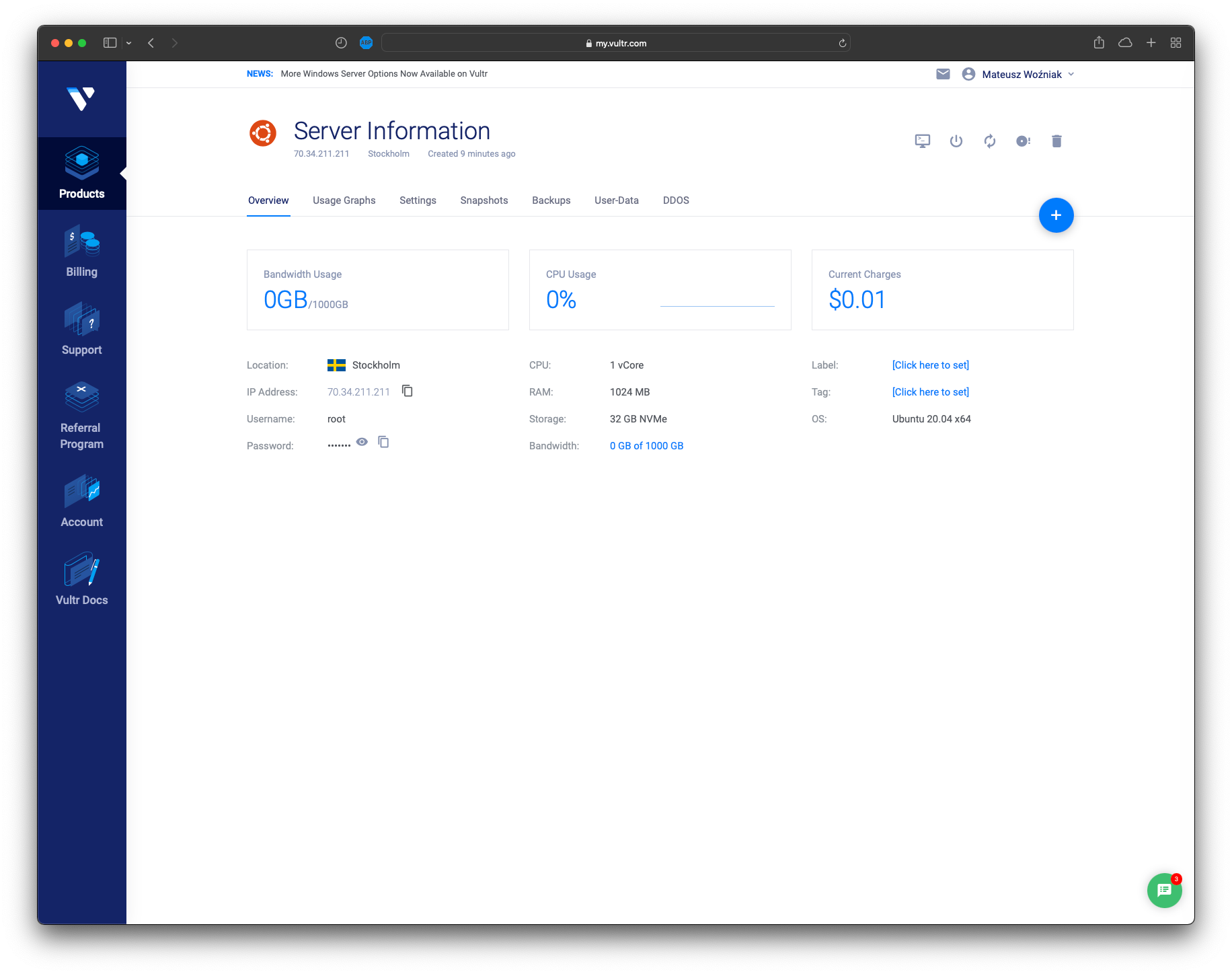Viewport: 1232px width, 974px height.
Task: Open the Products sidebar section
Action: [81, 174]
